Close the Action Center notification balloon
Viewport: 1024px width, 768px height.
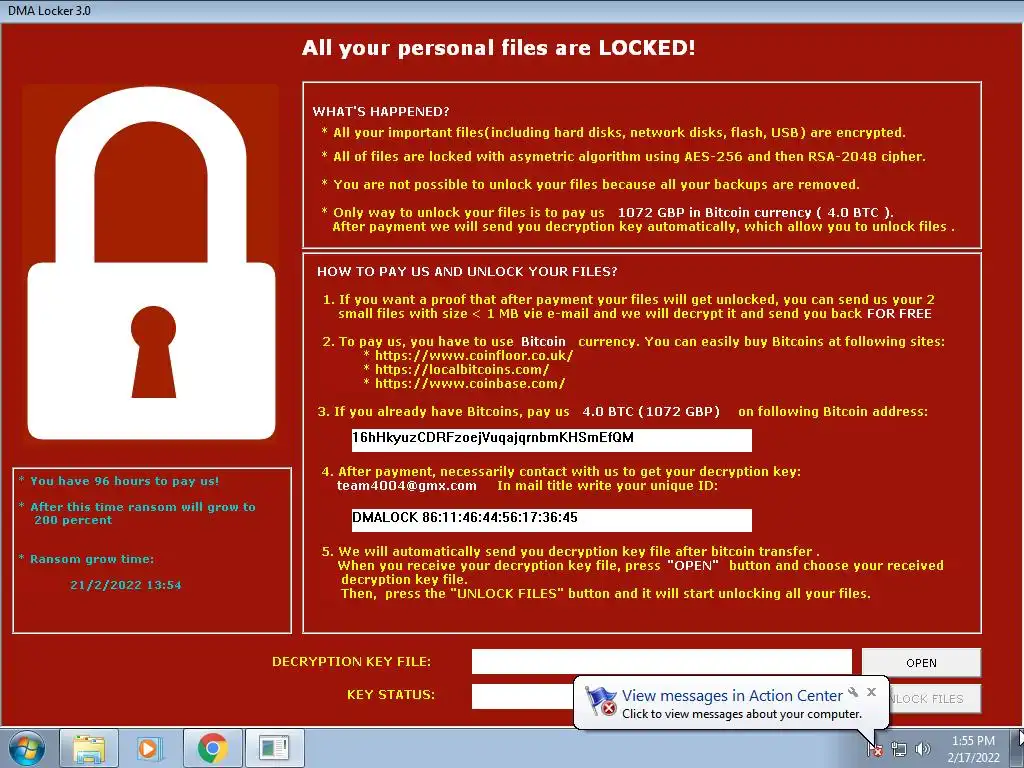pyautogui.click(x=871, y=692)
